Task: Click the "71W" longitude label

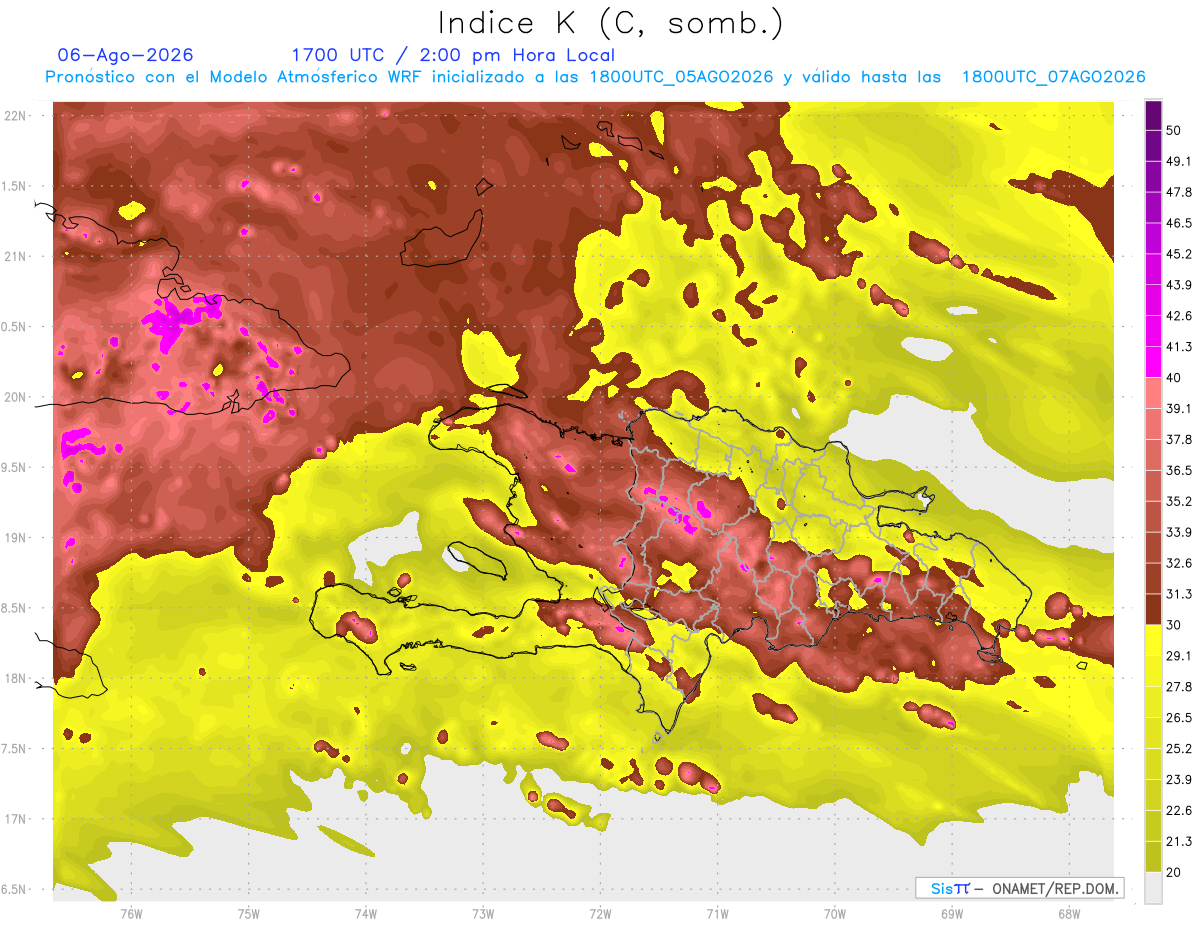Action: 717,913
